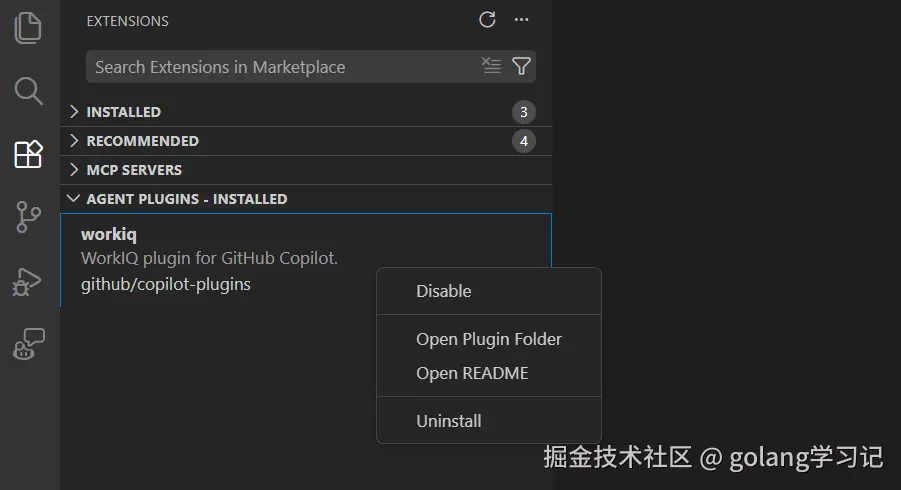This screenshot has height=490, width=901.
Task: Open the Copilot chat icon in activity bar
Action: click(x=29, y=344)
